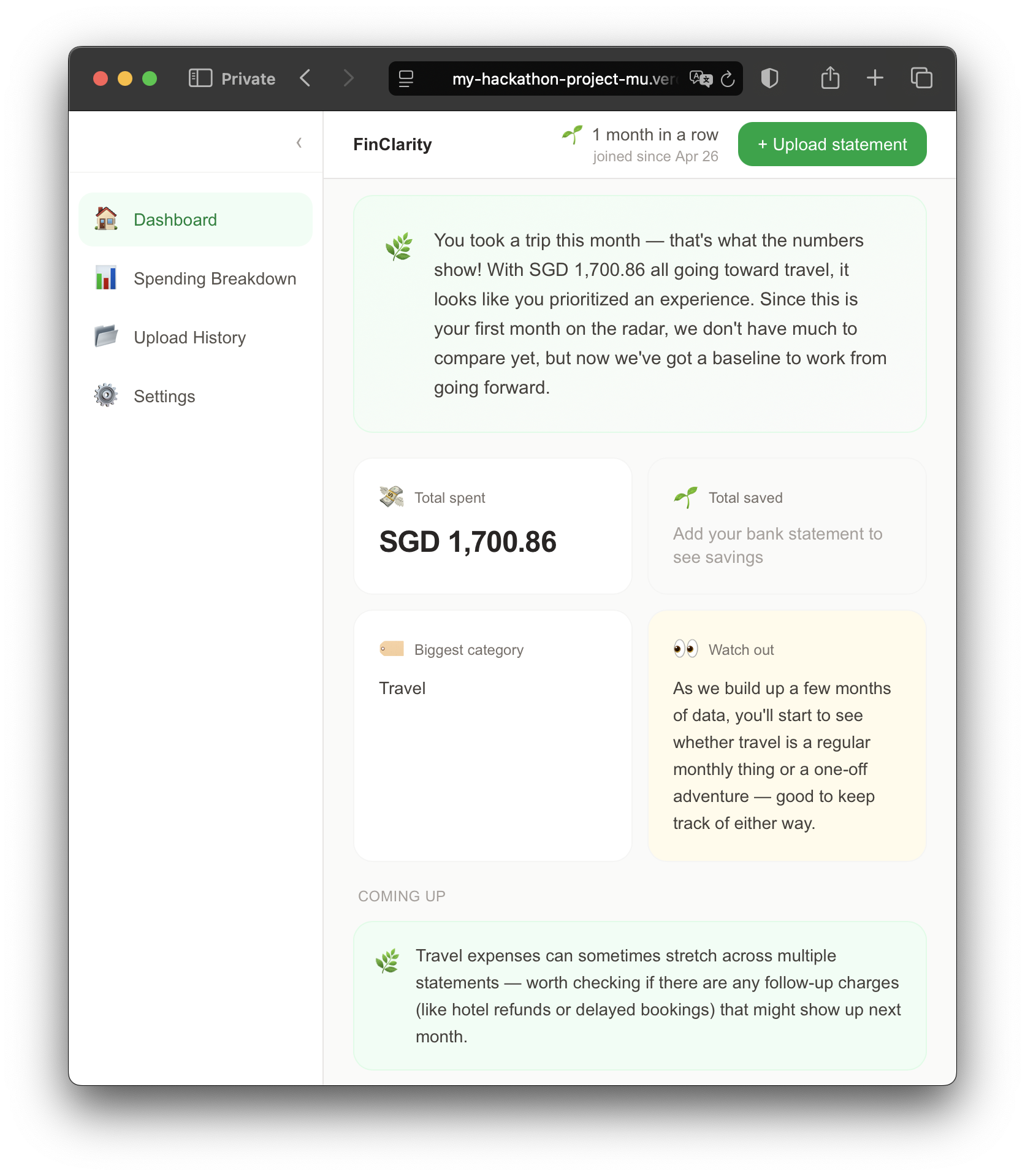Click the Upload statement button
Screen dimensions: 1025x1176
(x=832, y=144)
